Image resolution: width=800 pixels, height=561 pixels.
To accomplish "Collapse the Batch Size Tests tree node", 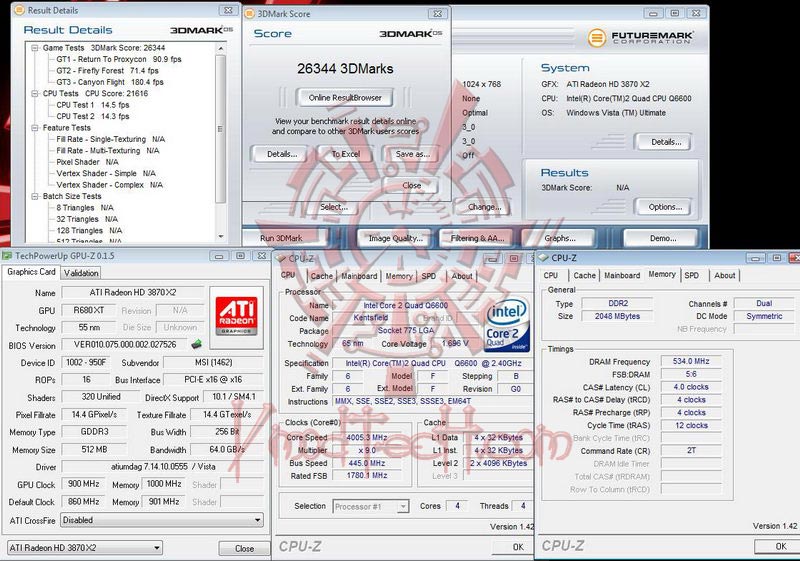I will pos(35,196).
